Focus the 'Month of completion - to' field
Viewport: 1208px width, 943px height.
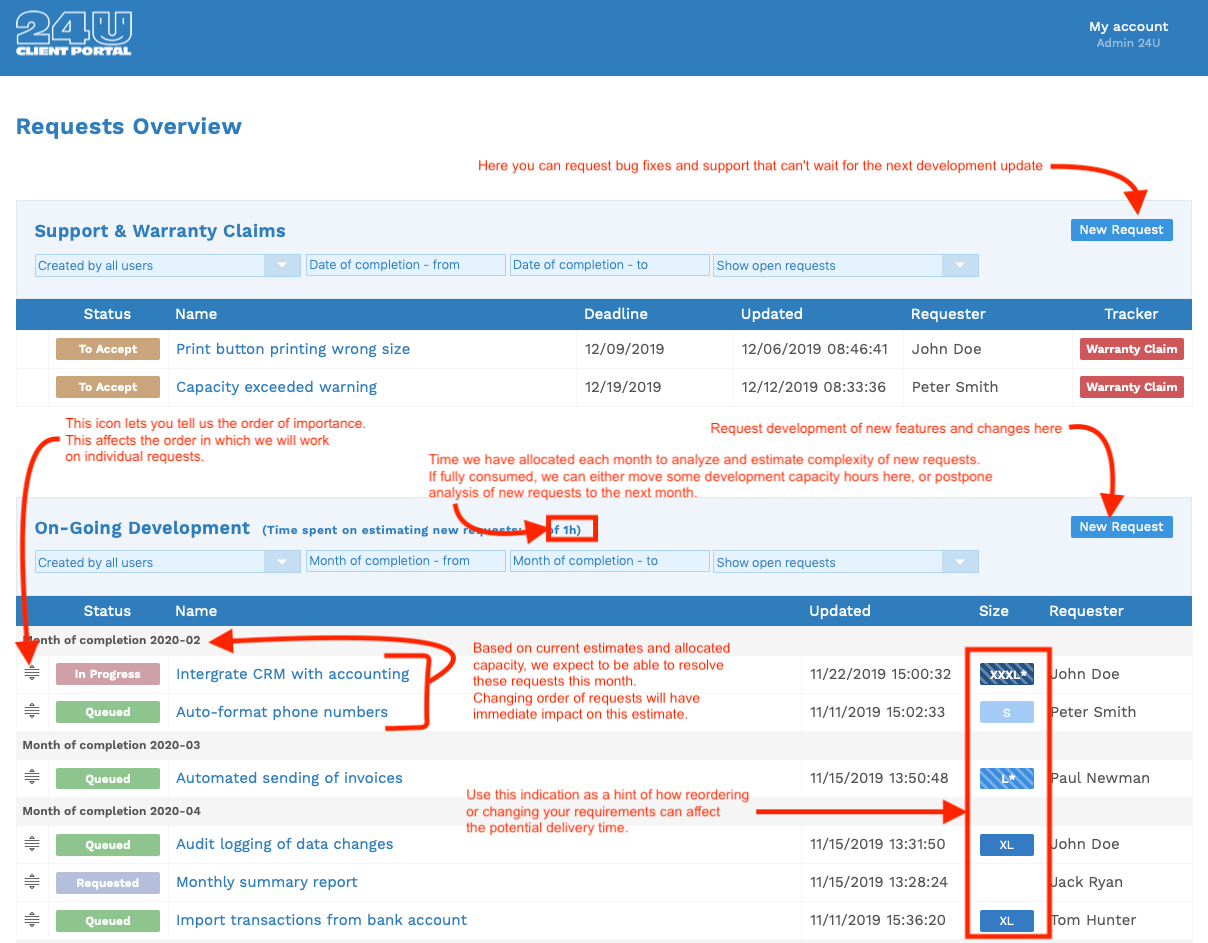coord(610,561)
